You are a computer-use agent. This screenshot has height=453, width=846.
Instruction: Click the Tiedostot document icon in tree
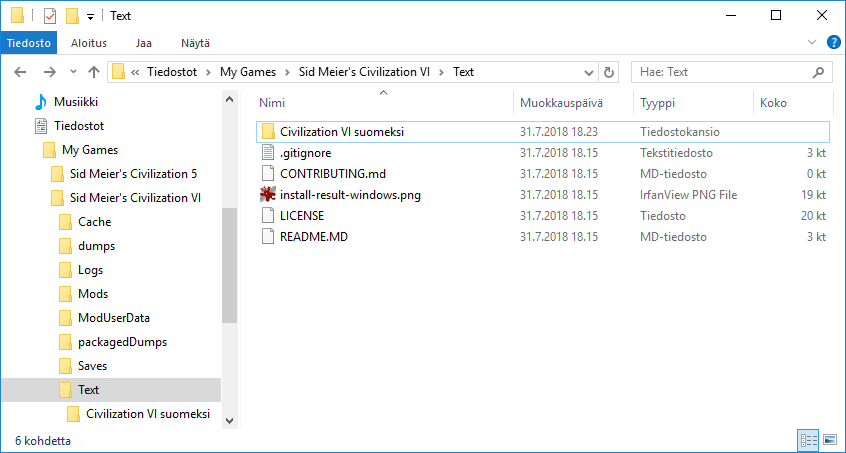(x=40, y=126)
